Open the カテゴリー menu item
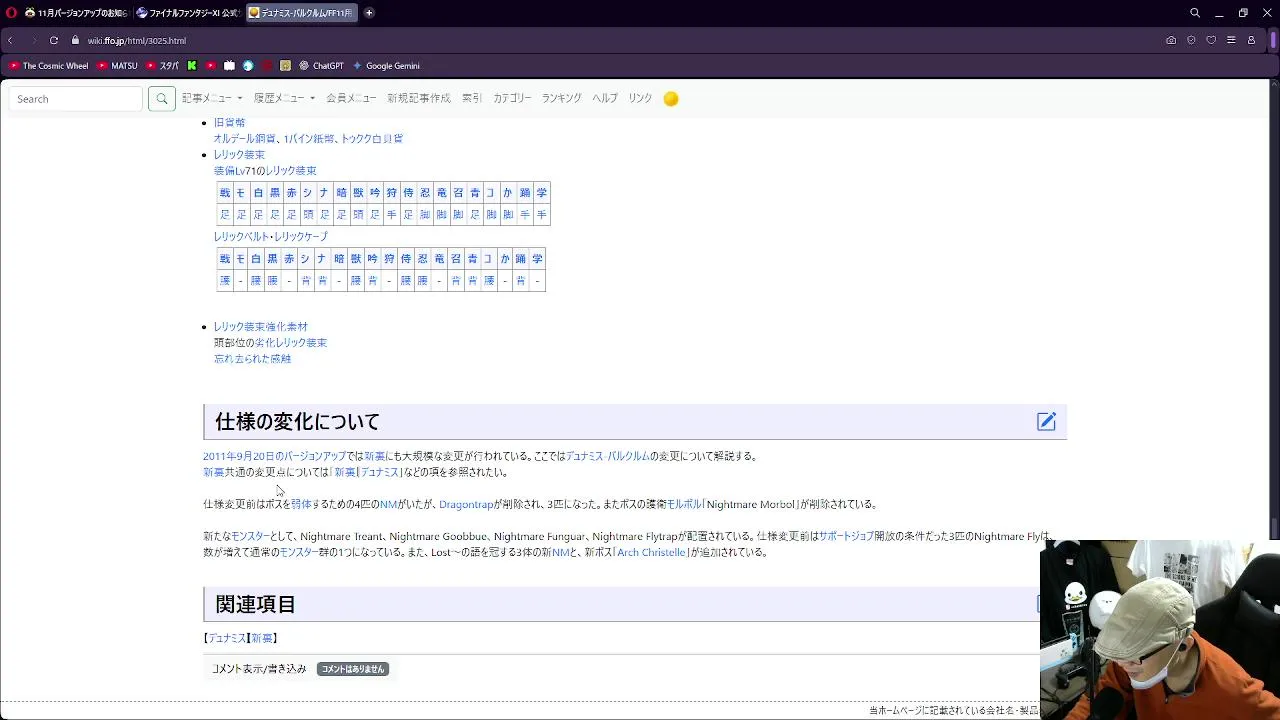Screen dimensions: 1280x720 (x=512, y=99)
